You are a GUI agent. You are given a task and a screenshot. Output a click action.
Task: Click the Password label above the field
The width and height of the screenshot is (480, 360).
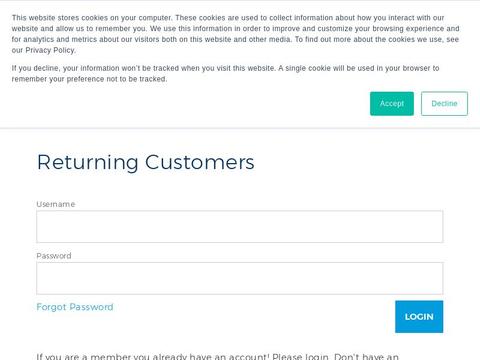pyautogui.click(x=54, y=256)
